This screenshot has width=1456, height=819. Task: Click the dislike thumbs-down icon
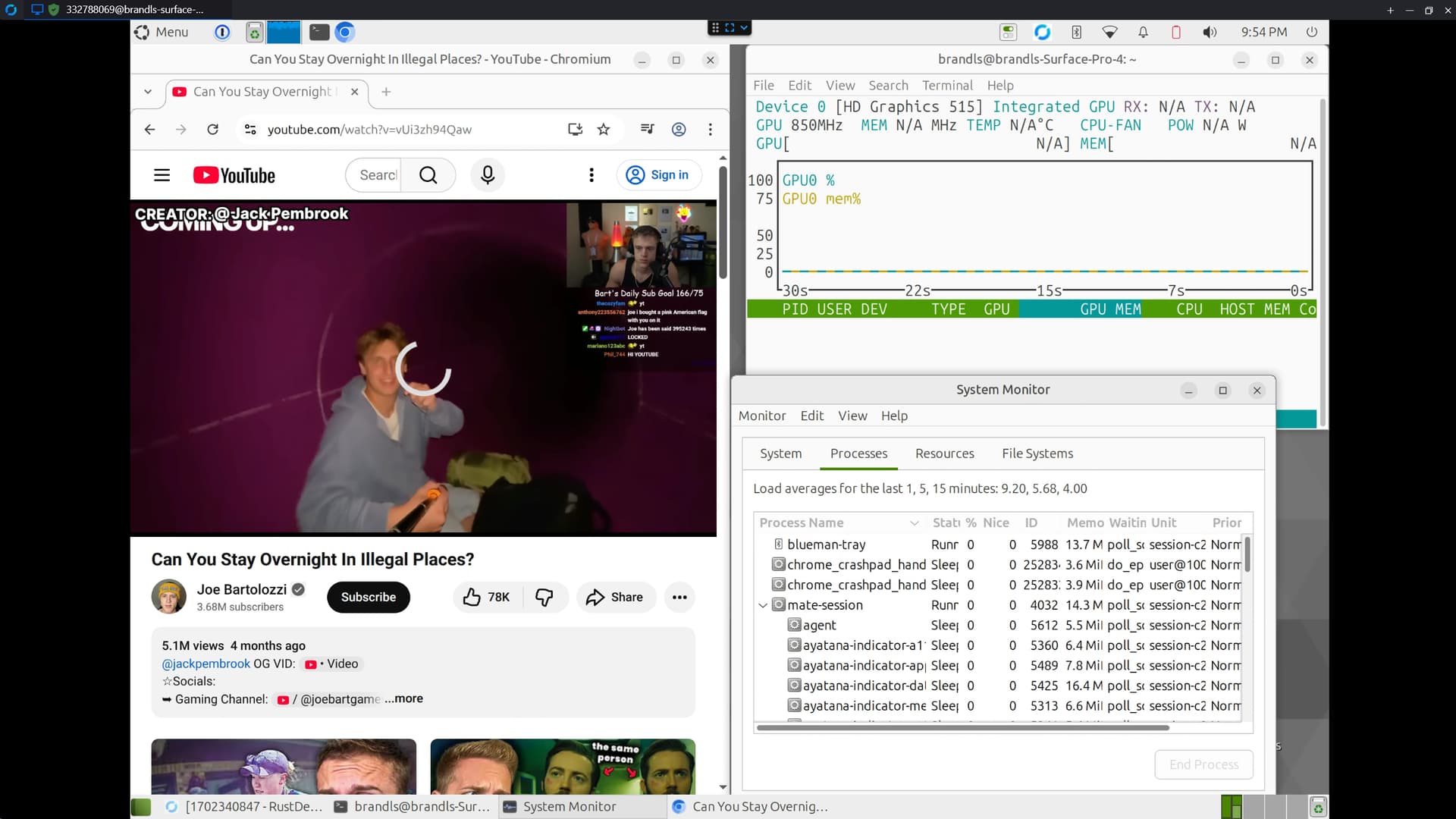(544, 598)
